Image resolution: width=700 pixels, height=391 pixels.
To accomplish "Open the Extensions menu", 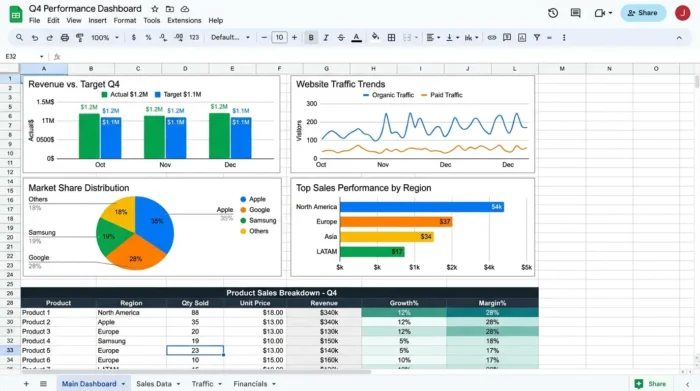I will [184, 21].
